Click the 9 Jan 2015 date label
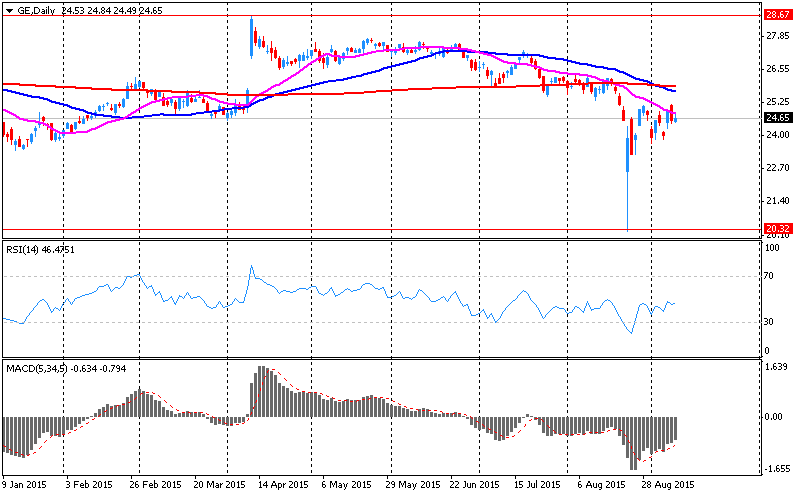 [x=25, y=484]
